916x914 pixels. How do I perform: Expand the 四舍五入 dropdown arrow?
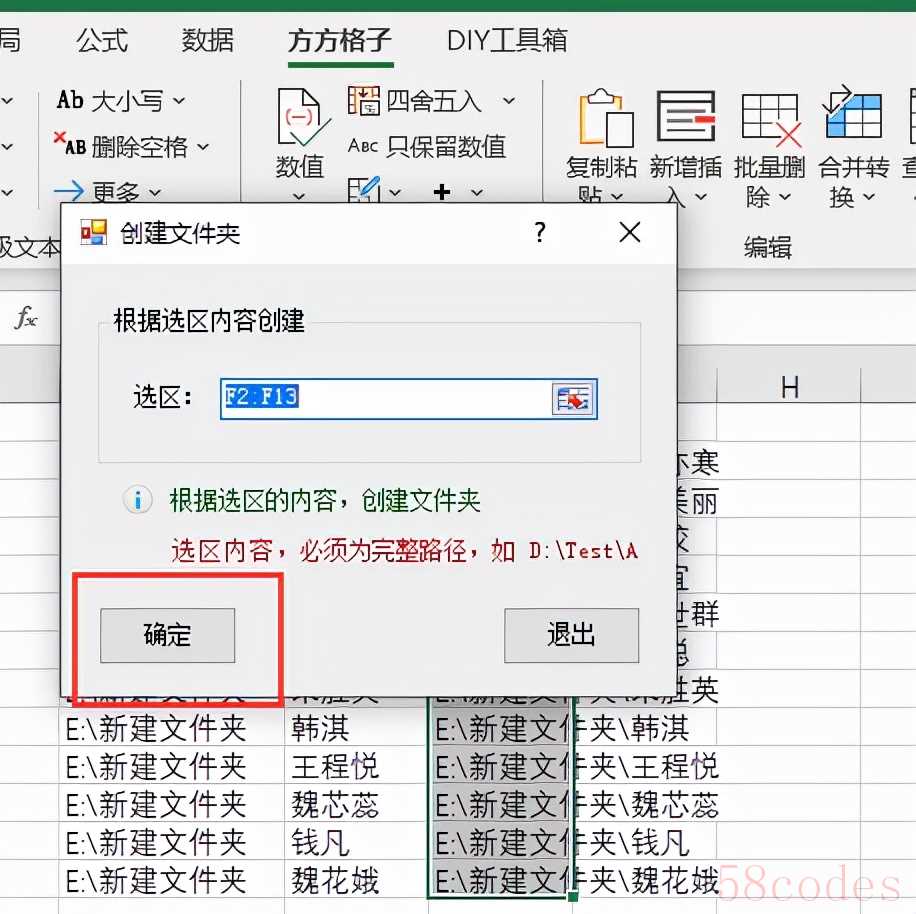tap(508, 101)
